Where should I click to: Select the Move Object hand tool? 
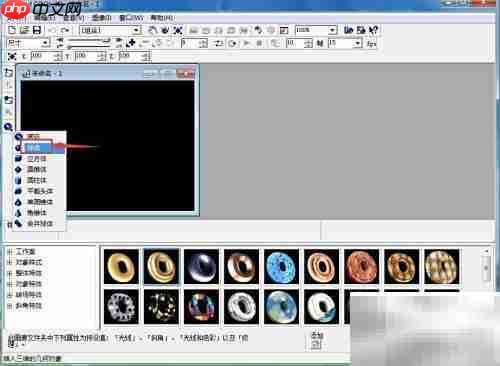coord(152,30)
